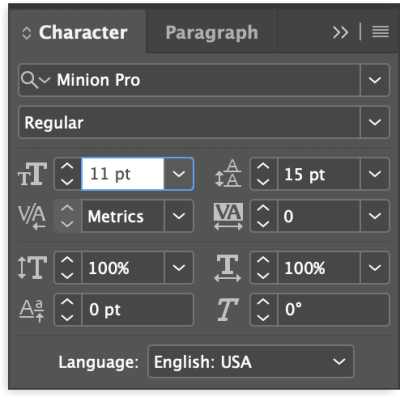Screen dimensions: 400x401
Task: Click the skew italic T icon
Action: coord(228,310)
